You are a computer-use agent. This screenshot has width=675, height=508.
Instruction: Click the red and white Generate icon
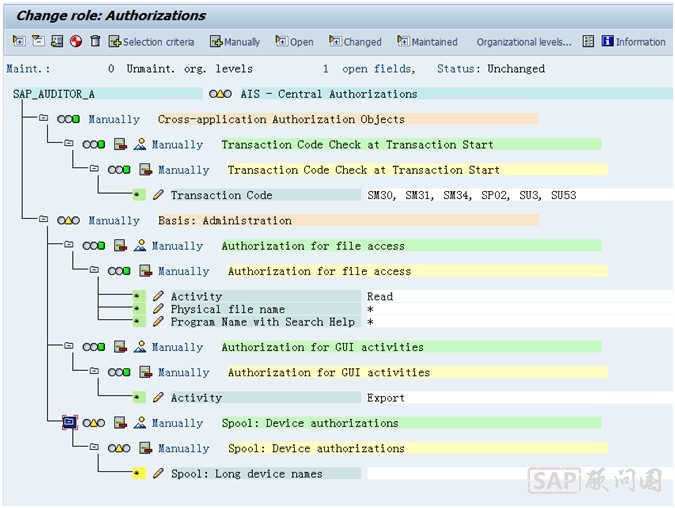(x=76, y=41)
